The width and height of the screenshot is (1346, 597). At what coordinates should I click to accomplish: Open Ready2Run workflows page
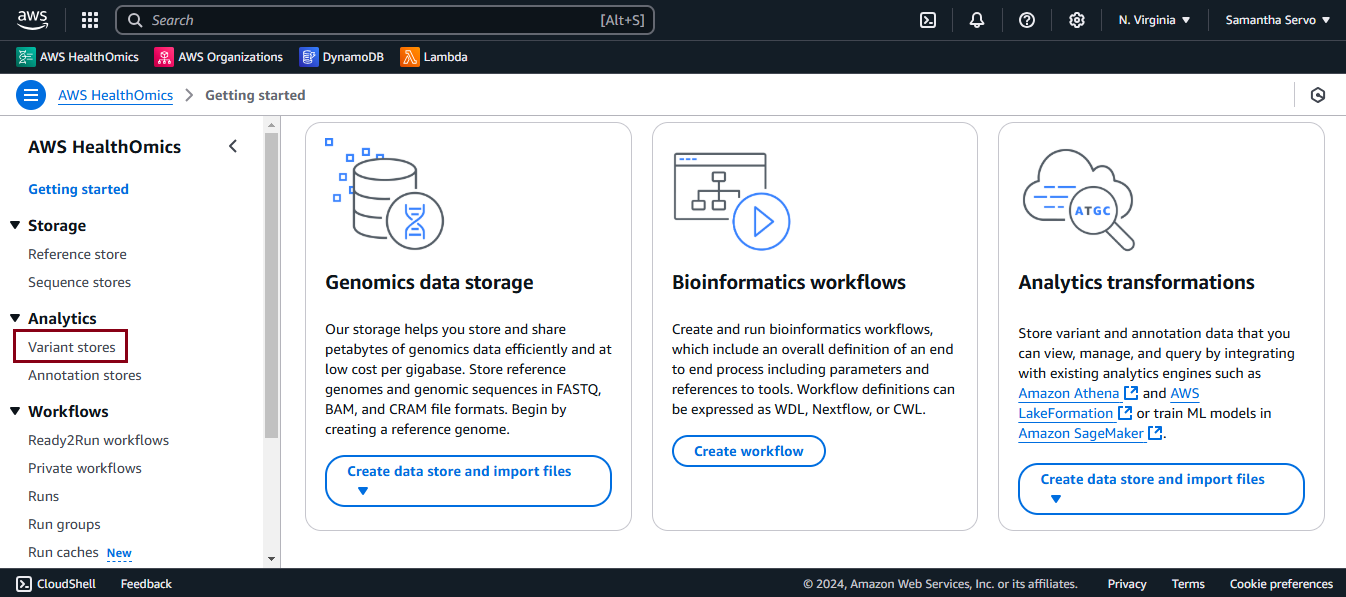pos(98,440)
